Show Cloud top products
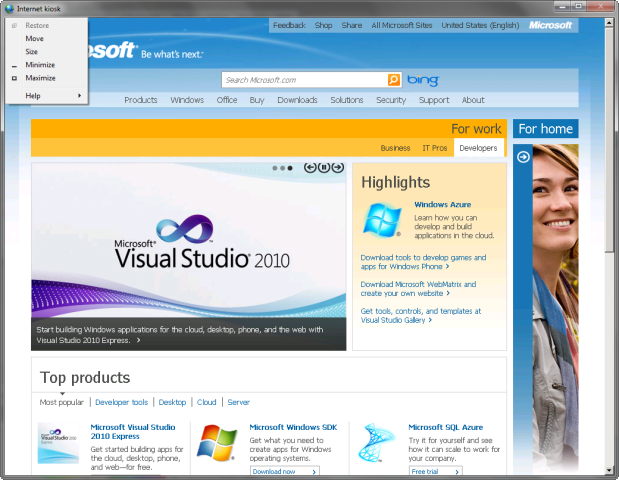This screenshot has height=480, width=619. [x=206, y=402]
